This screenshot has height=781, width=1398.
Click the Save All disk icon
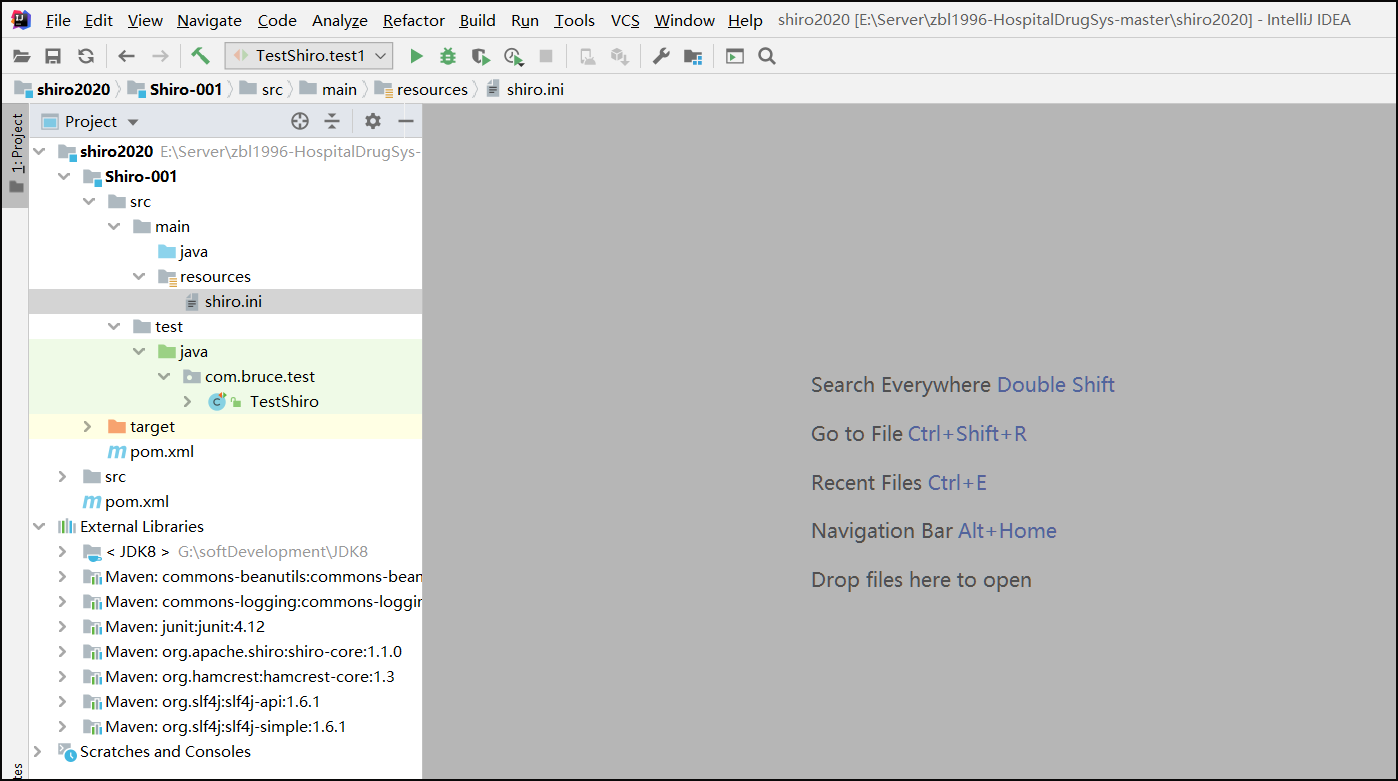53,57
